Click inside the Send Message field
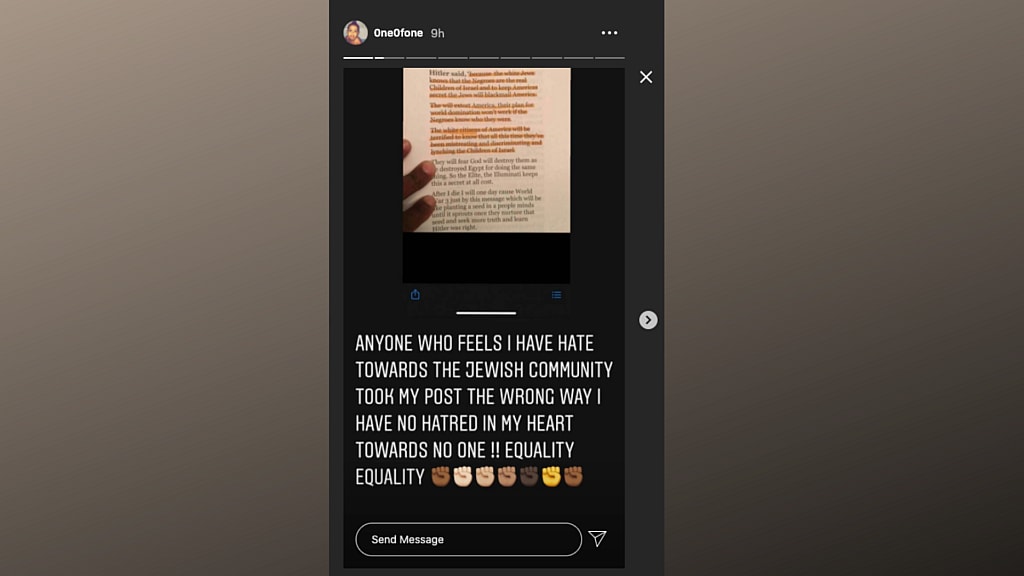Image resolution: width=1024 pixels, height=576 pixels. pos(468,539)
